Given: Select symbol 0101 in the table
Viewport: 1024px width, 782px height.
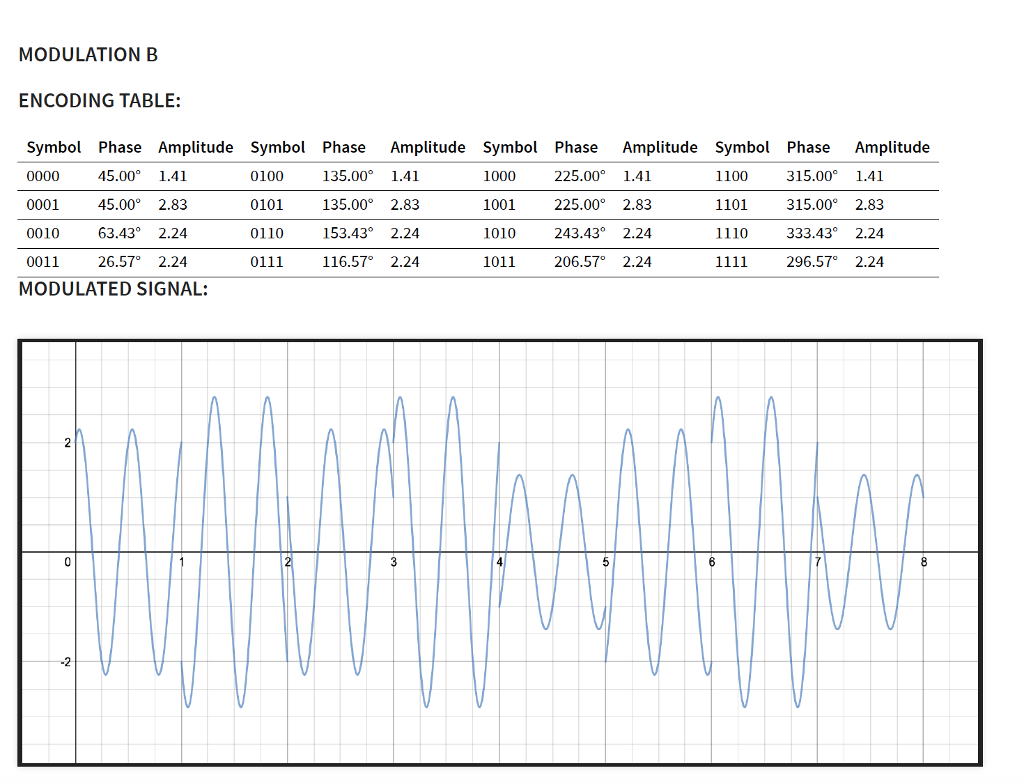Looking at the screenshot, I should (x=267, y=205).
